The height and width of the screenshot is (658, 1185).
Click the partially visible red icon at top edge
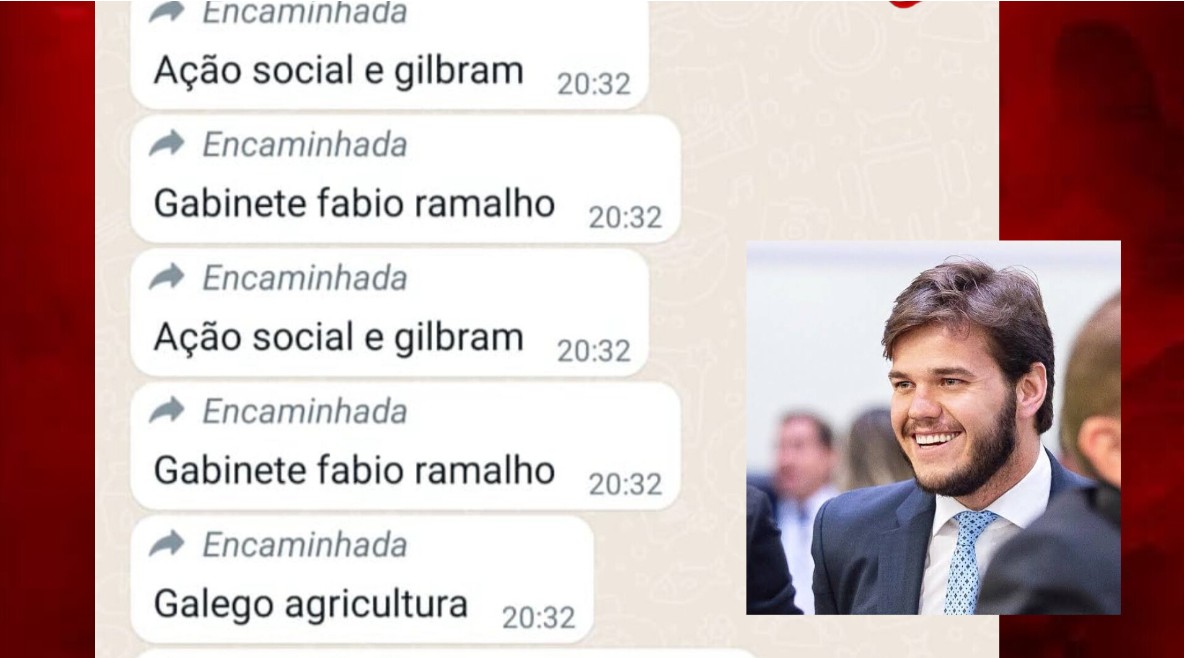[x=905, y=3]
